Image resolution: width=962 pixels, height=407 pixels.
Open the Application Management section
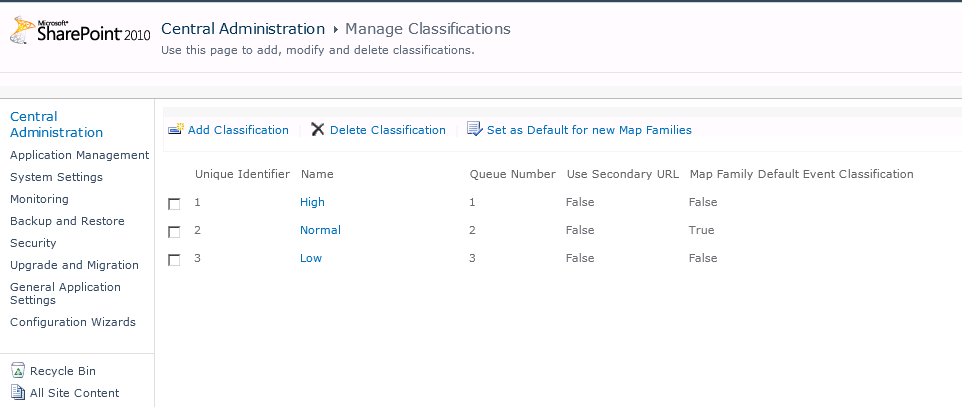coord(79,155)
